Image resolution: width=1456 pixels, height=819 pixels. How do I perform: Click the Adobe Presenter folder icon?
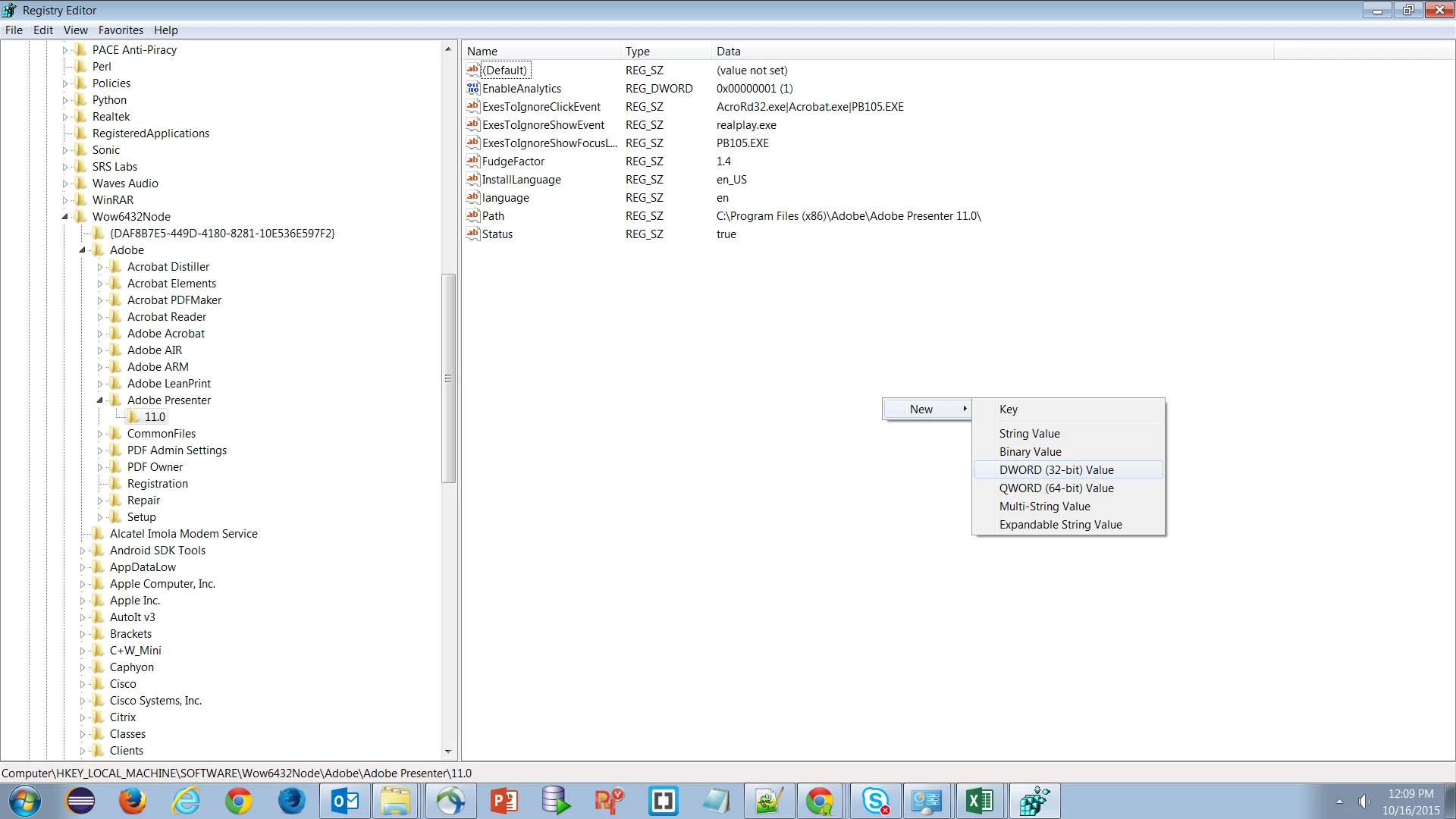(116, 400)
